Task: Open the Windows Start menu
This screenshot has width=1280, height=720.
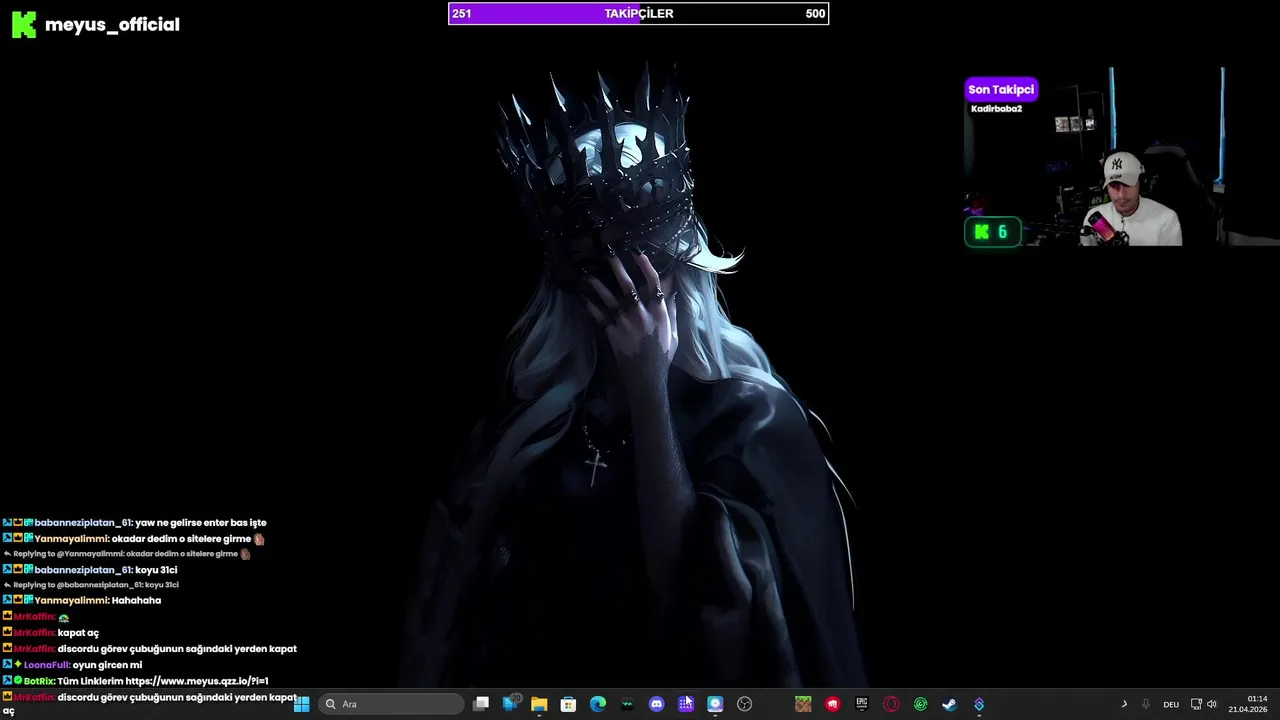Action: (301, 704)
